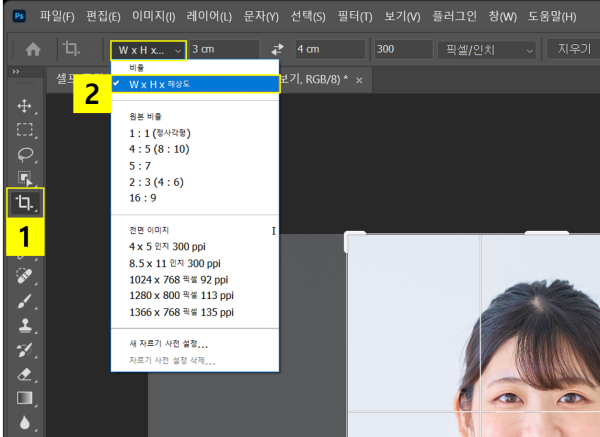Select the Lasso tool

pos(25,154)
